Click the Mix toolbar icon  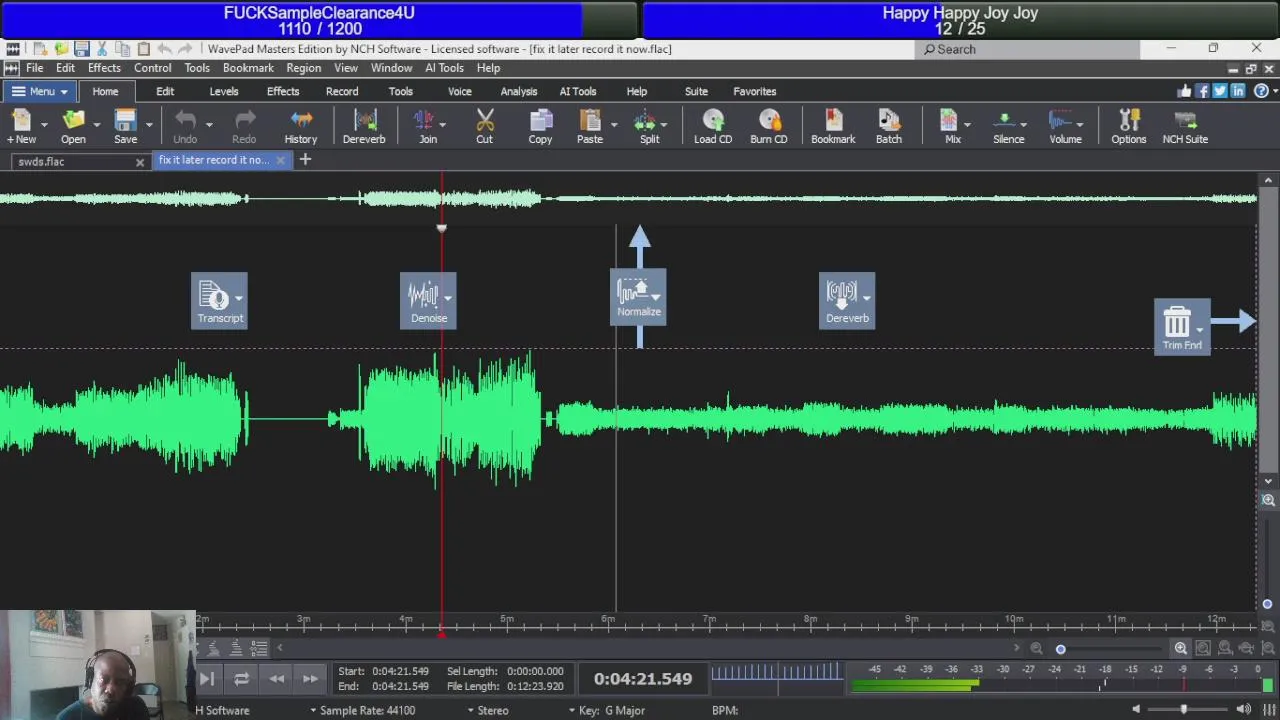(x=950, y=127)
